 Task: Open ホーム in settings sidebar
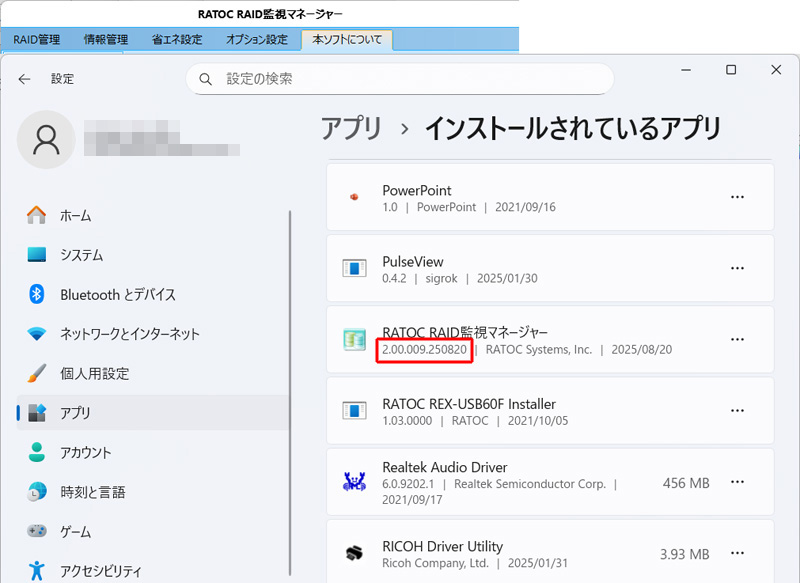pos(153,215)
